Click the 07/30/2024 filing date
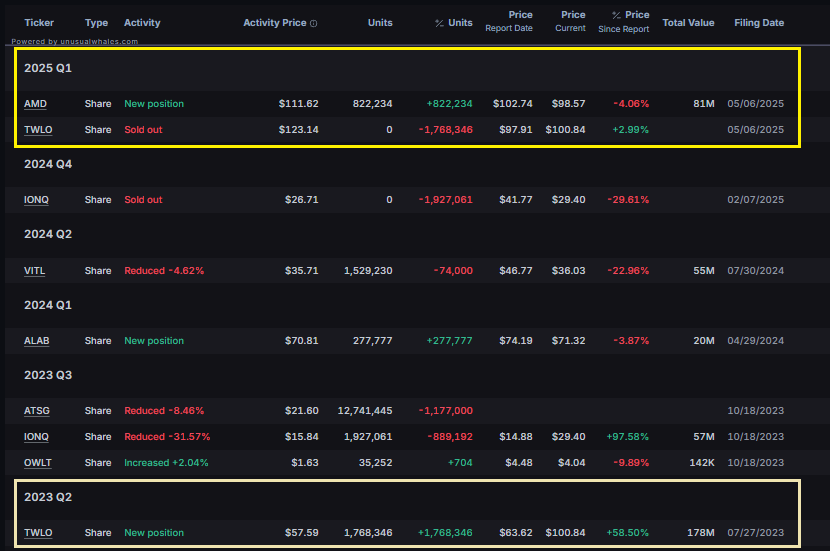This screenshot has height=551, width=830. [x=755, y=270]
